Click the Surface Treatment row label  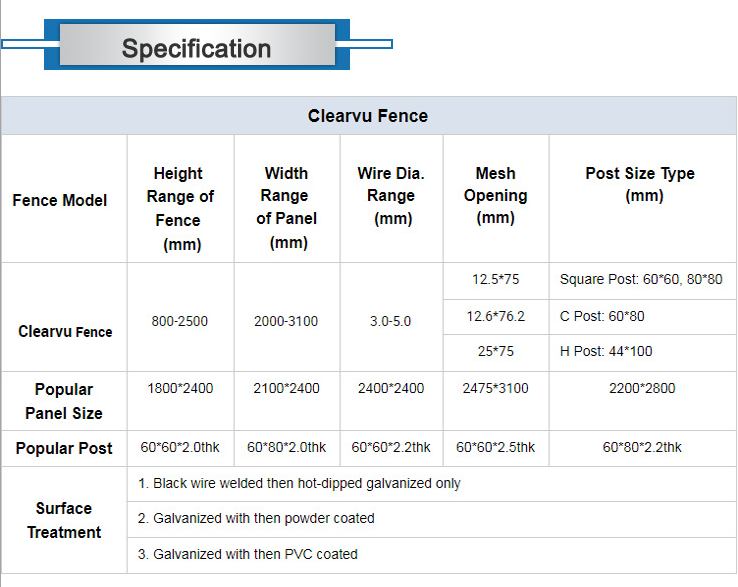coord(64,520)
